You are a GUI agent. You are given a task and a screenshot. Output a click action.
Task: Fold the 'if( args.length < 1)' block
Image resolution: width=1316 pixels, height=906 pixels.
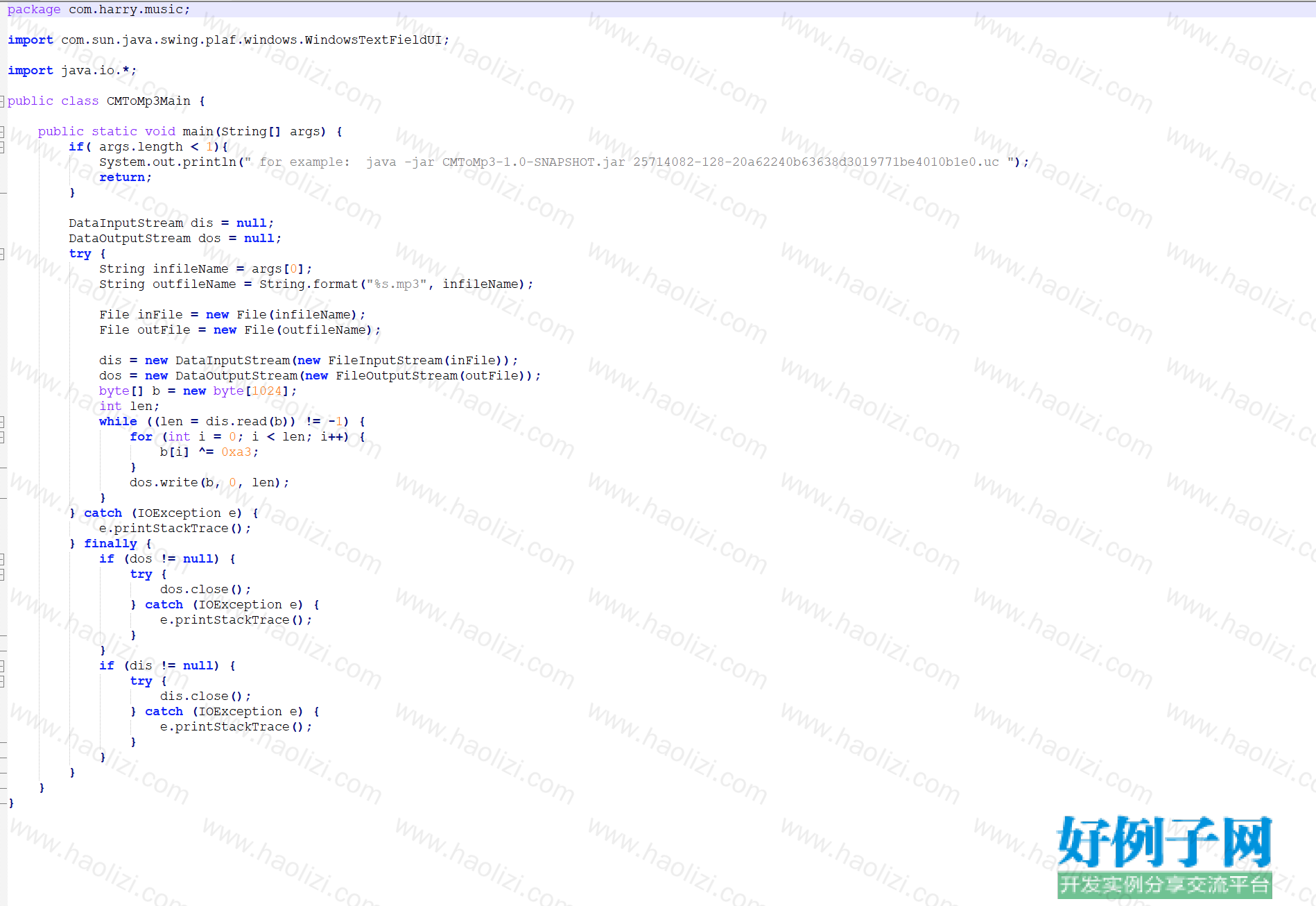point(2,147)
